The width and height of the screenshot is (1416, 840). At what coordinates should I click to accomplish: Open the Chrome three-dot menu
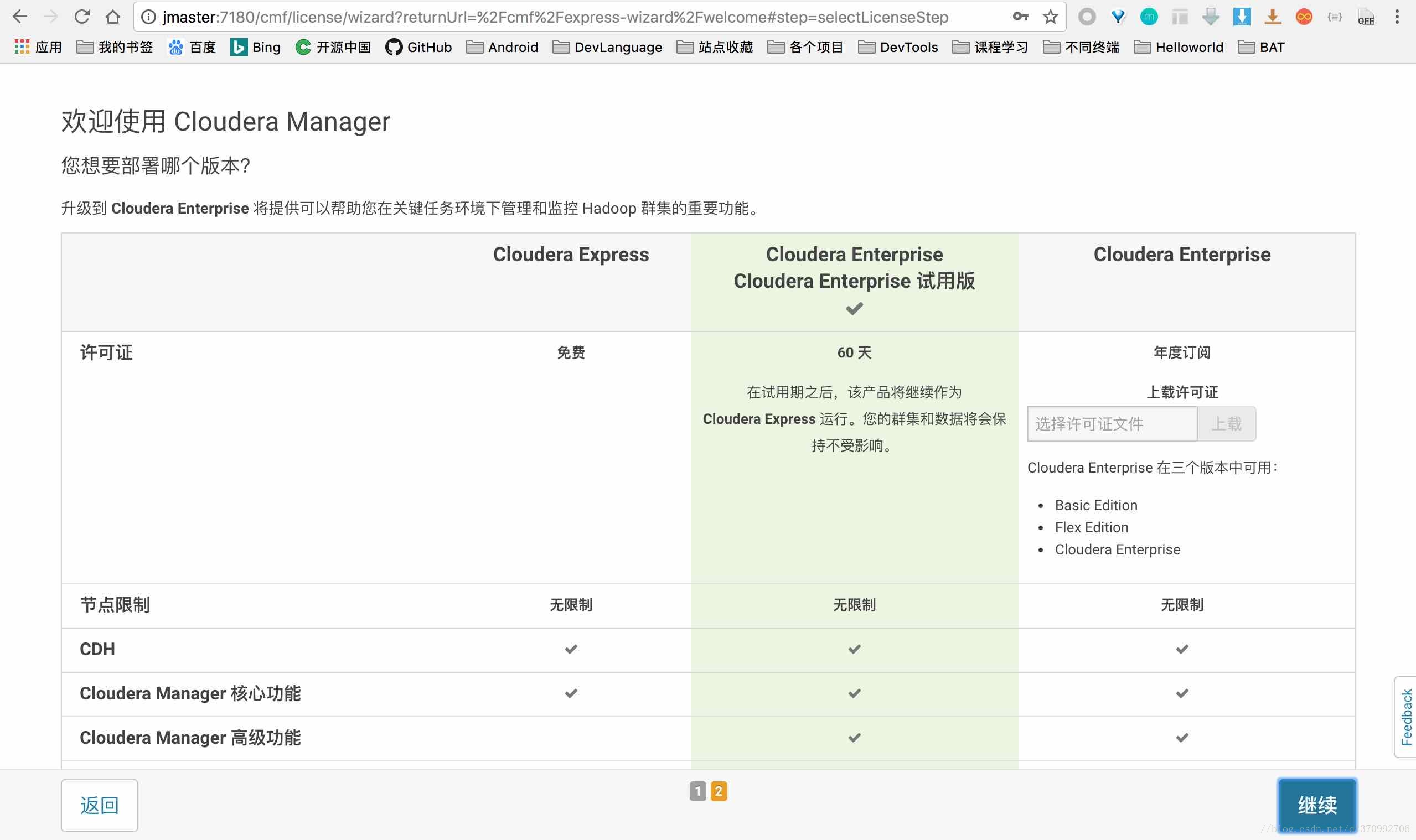(1397, 17)
